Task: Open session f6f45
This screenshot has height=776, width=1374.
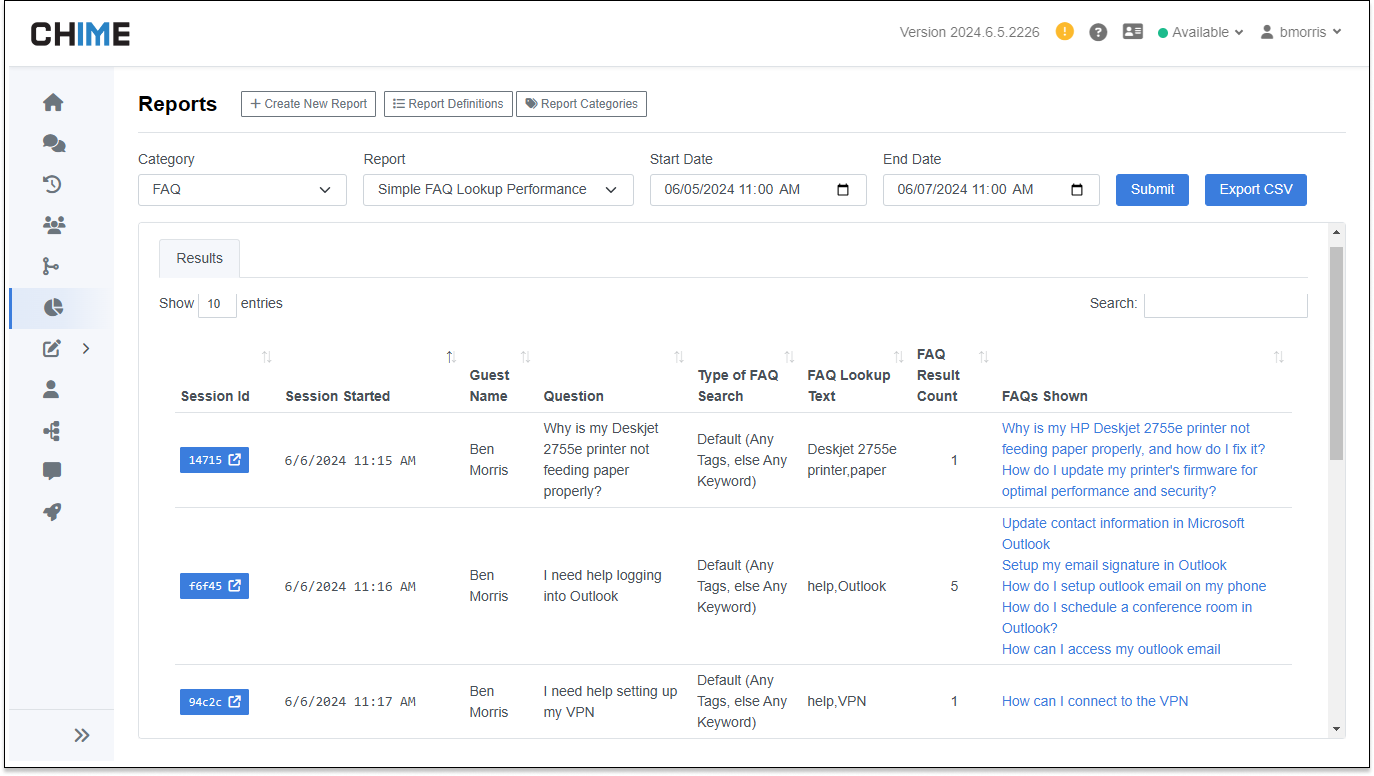Action: click(x=214, y=586)
